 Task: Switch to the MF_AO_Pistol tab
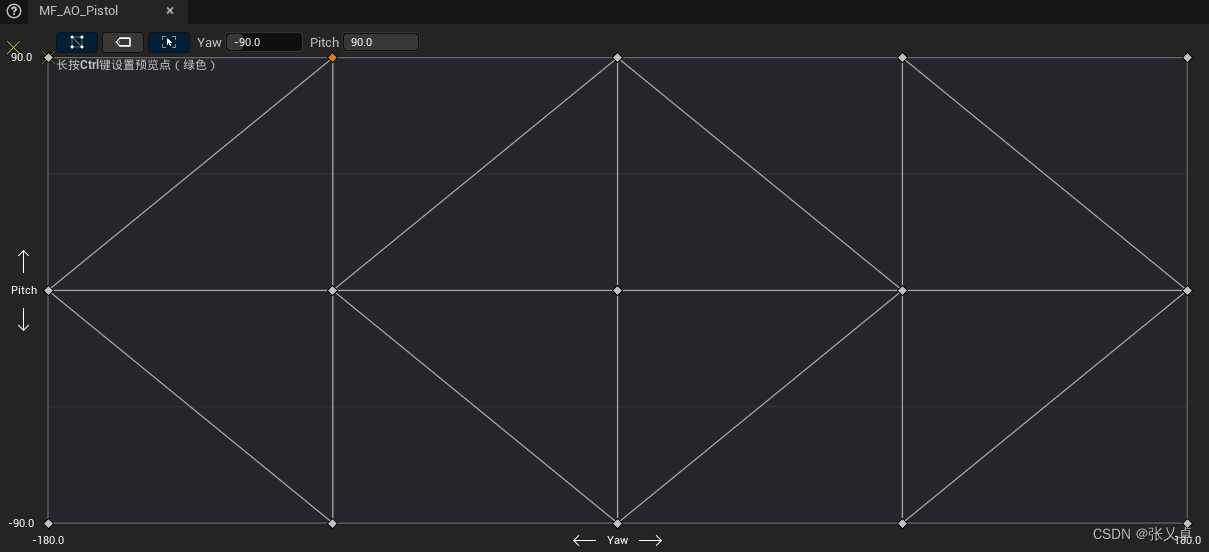click(78, 11)
